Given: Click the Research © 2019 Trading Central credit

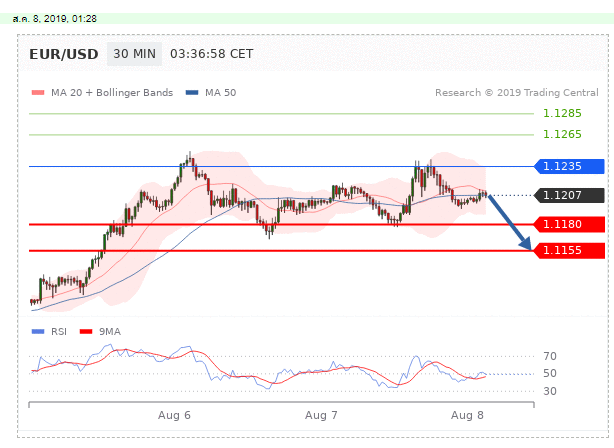Looking at the screenshot, I should [x=516, y=93].
